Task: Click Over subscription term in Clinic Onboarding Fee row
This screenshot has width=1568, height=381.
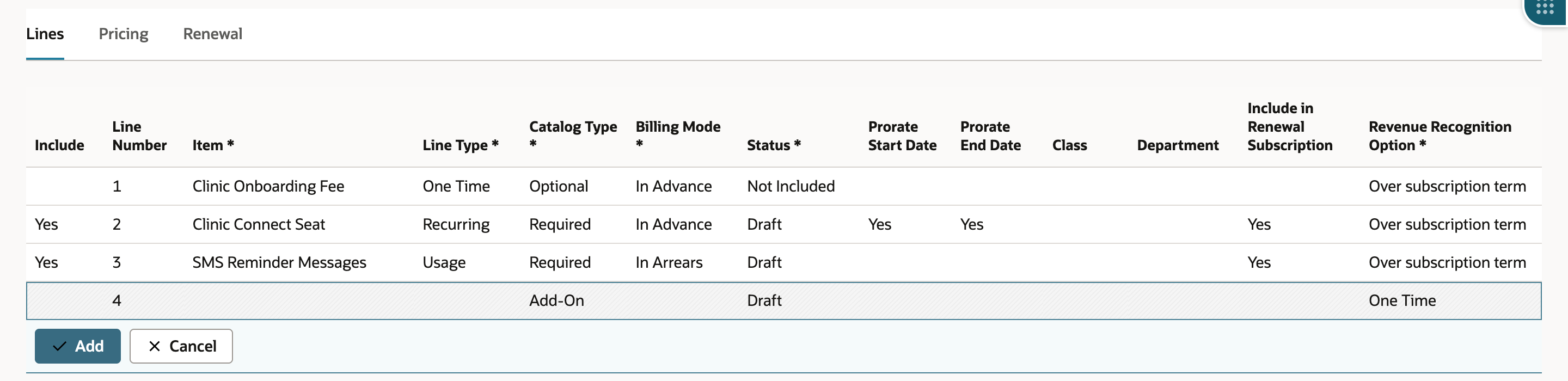Action: (1447, 186)
